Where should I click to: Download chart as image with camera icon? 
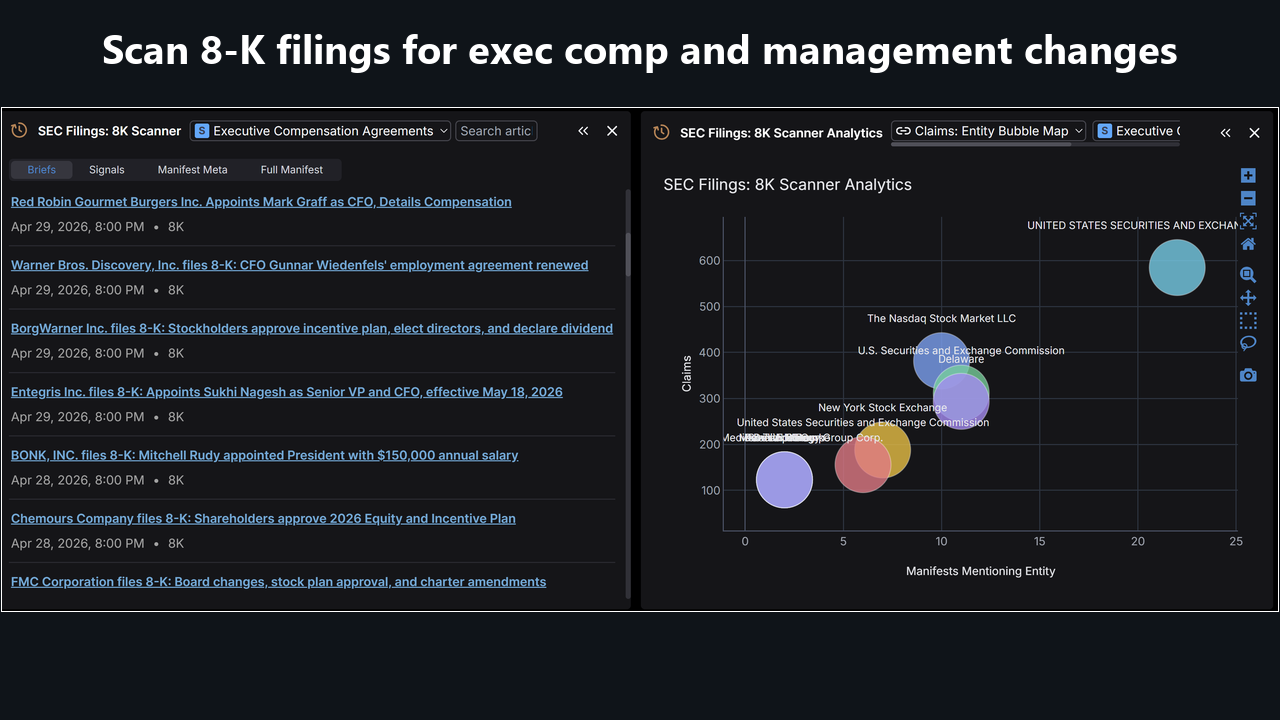tap(1248, 375)
